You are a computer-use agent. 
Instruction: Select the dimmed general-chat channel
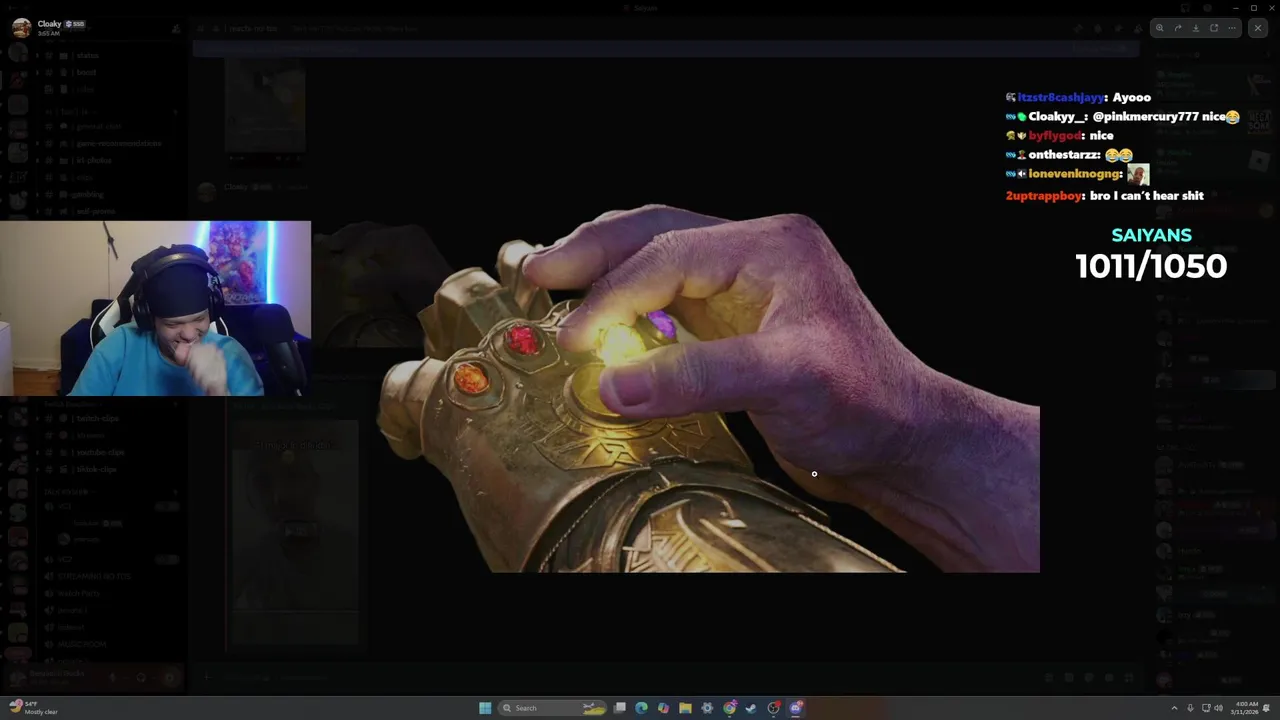(x=98, y=126)
